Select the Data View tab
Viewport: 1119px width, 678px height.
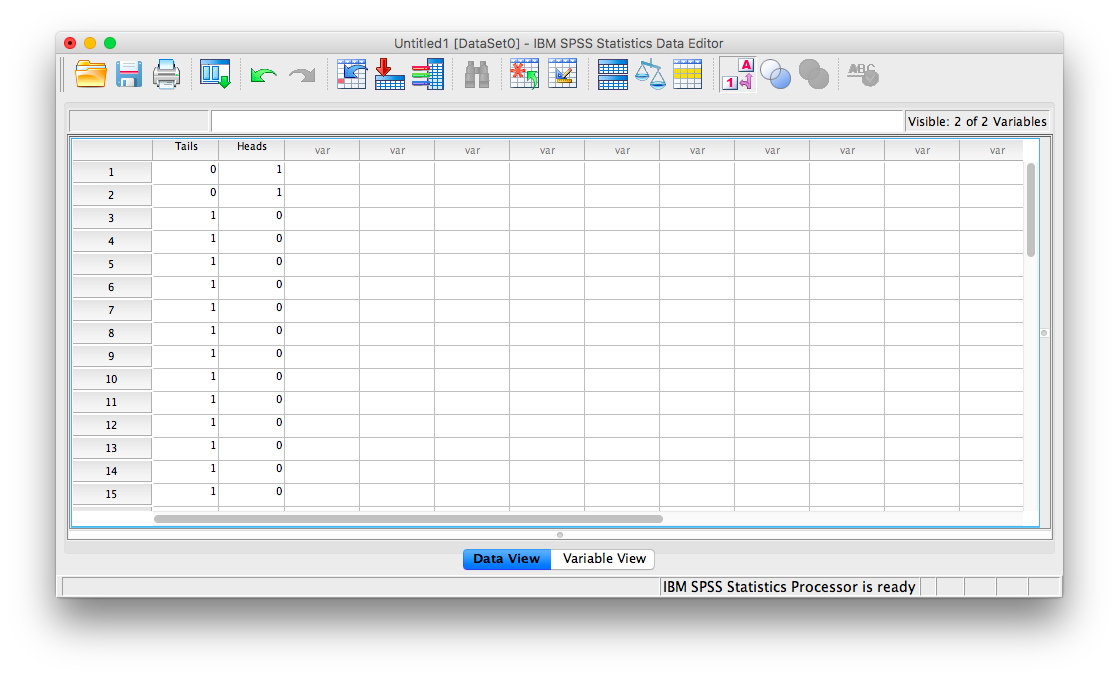click(x=506, y=559)
